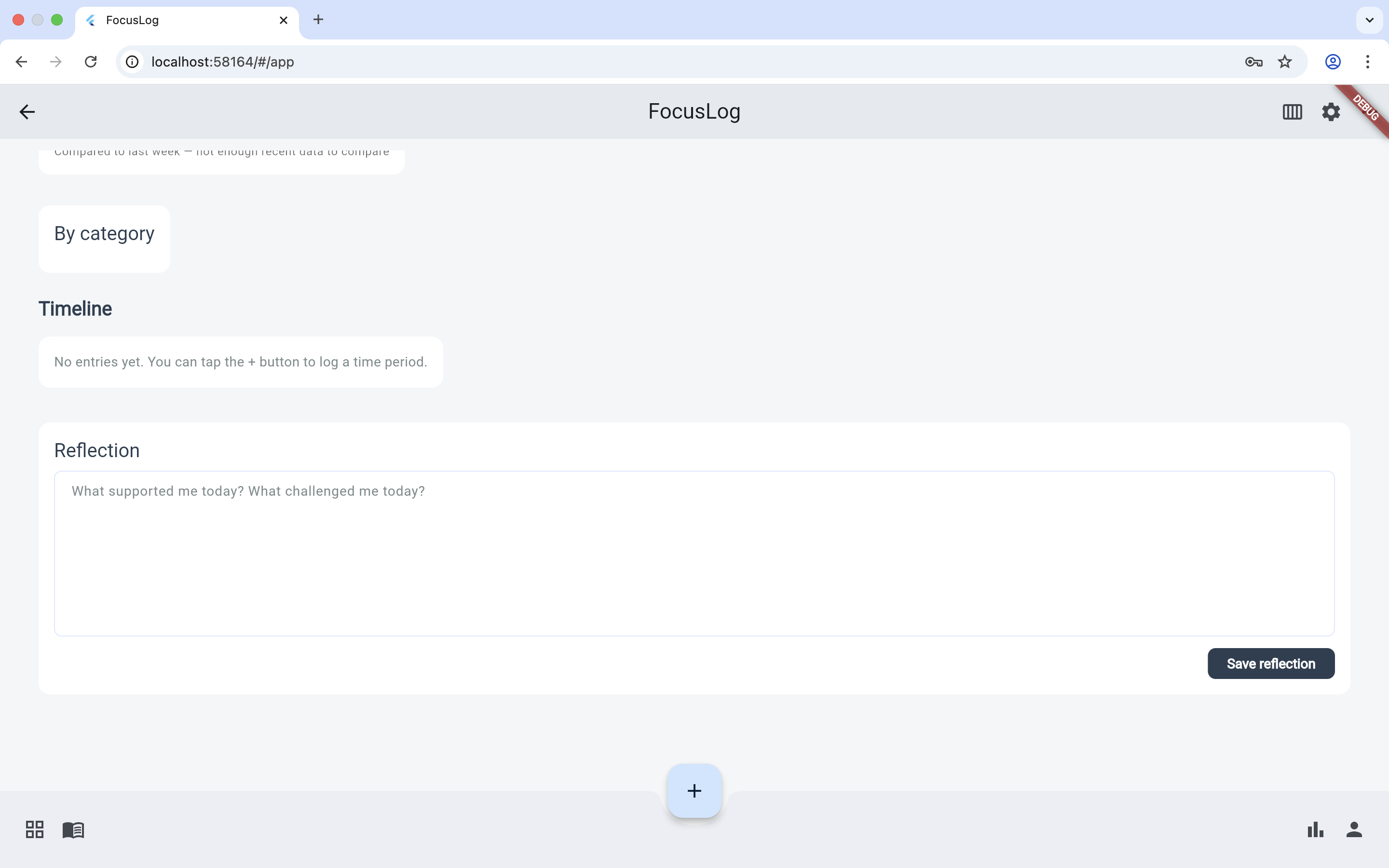This screenshot has width=1389, height=868.
Task: Focus the Reflection text field
Action: pos(694,553)
